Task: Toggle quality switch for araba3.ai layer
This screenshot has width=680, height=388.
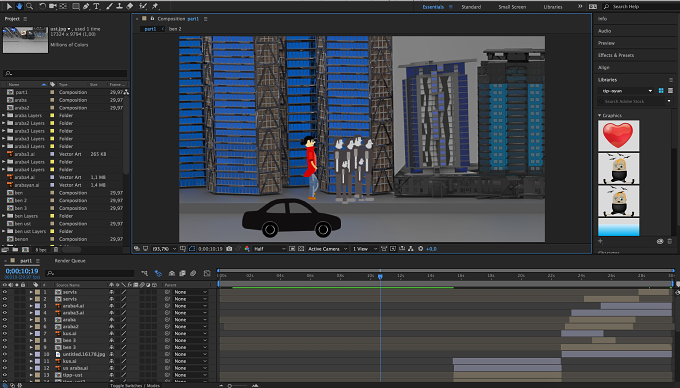Action: tap(124, 313)
